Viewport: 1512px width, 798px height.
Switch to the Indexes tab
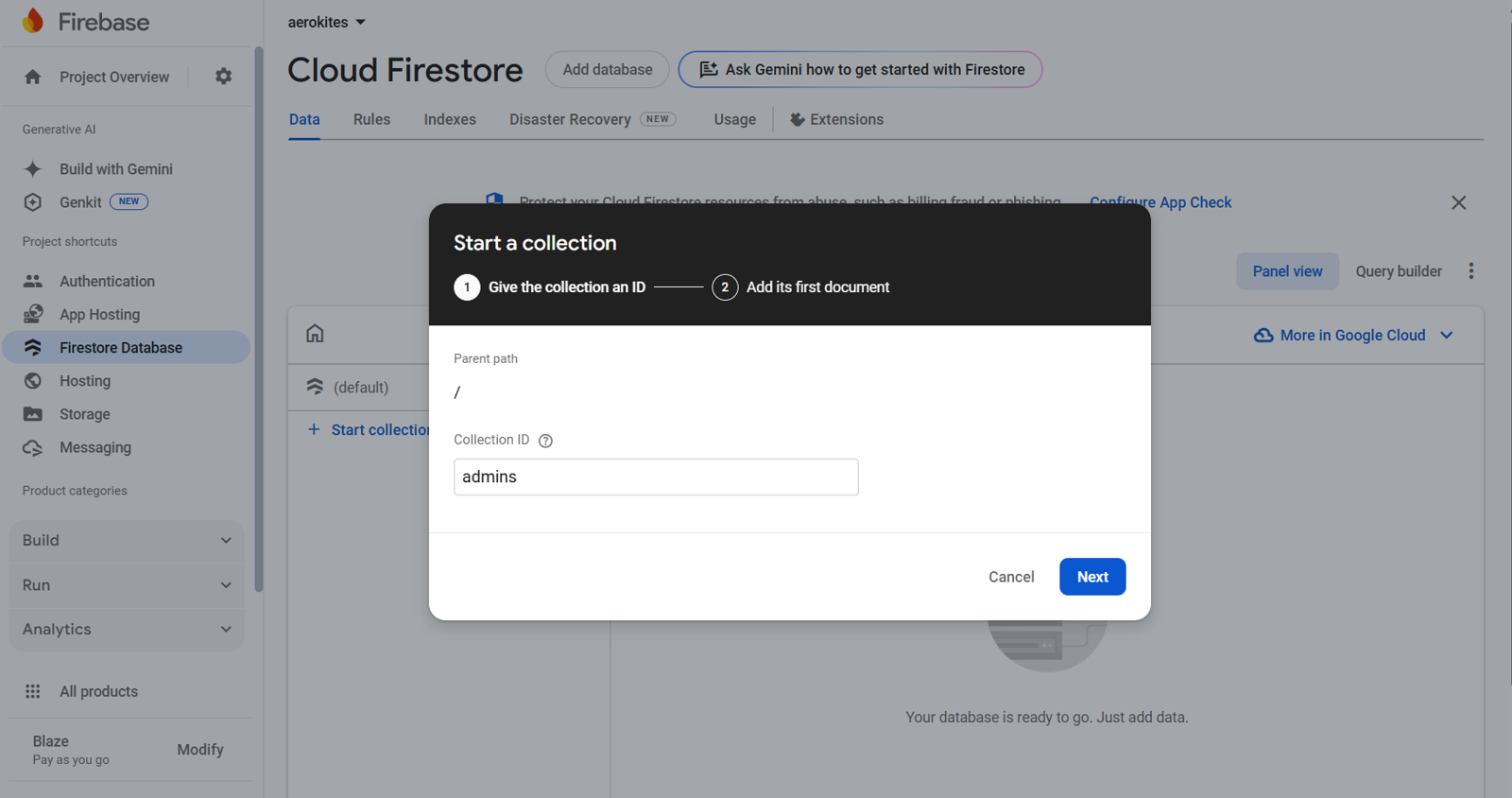point(450,119)
